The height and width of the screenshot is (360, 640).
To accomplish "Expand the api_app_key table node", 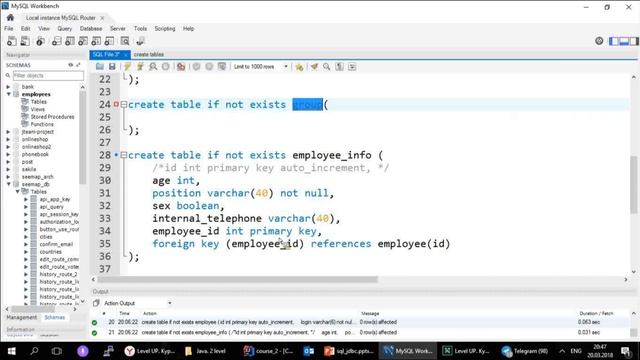I will pos(26,199).
